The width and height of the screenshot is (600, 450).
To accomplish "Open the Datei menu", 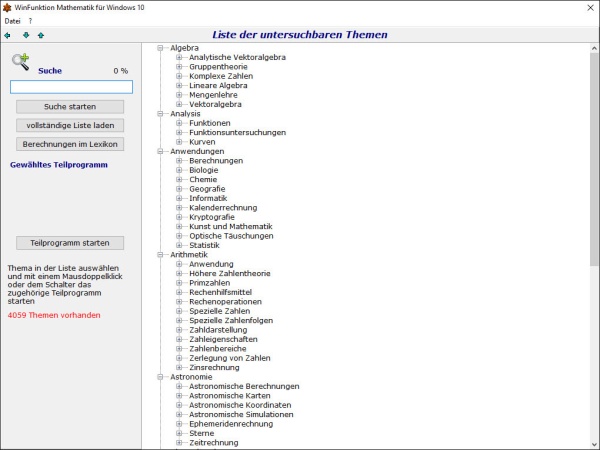I will [12, 21].
